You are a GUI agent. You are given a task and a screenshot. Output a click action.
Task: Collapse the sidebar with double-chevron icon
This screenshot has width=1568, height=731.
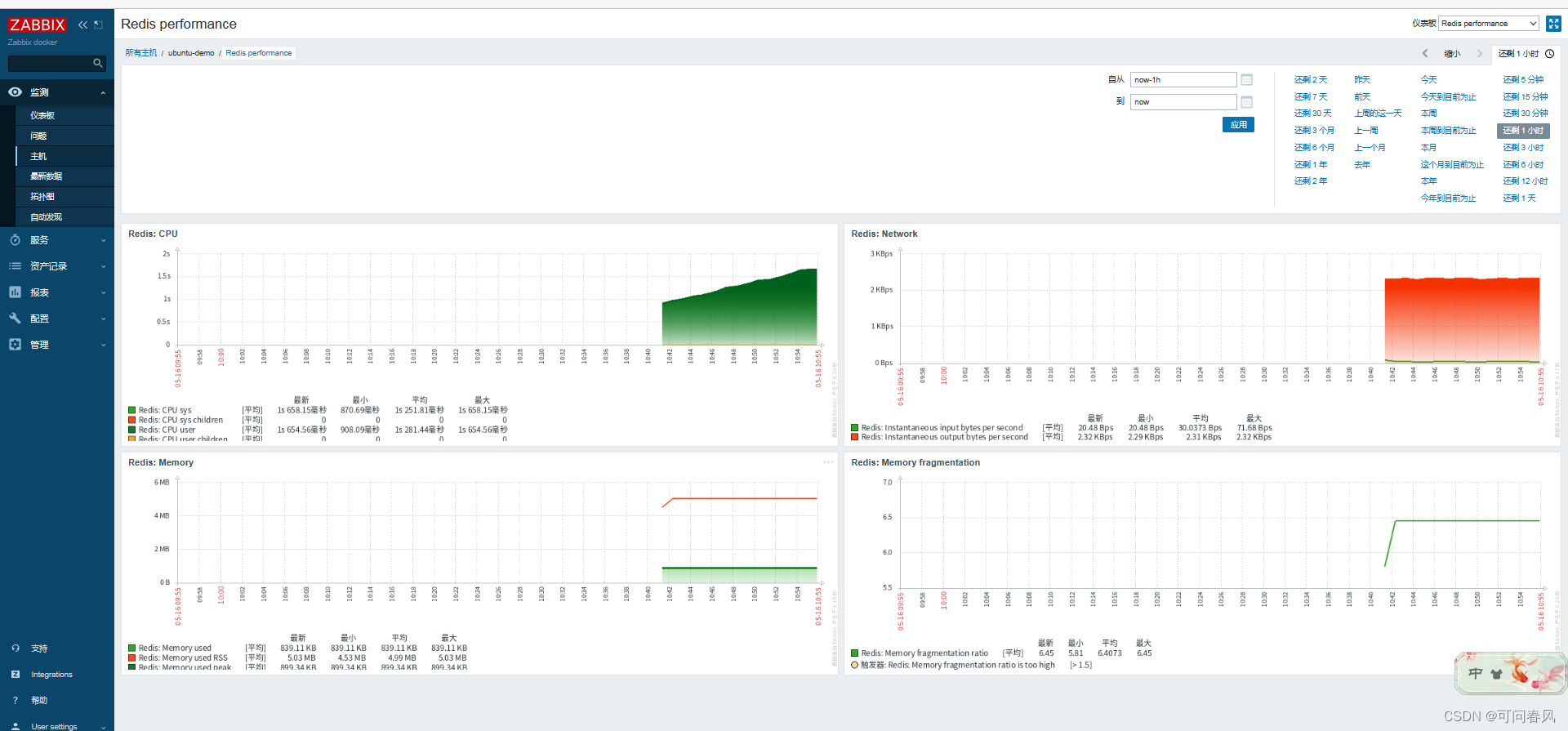[x=82, y=25]
